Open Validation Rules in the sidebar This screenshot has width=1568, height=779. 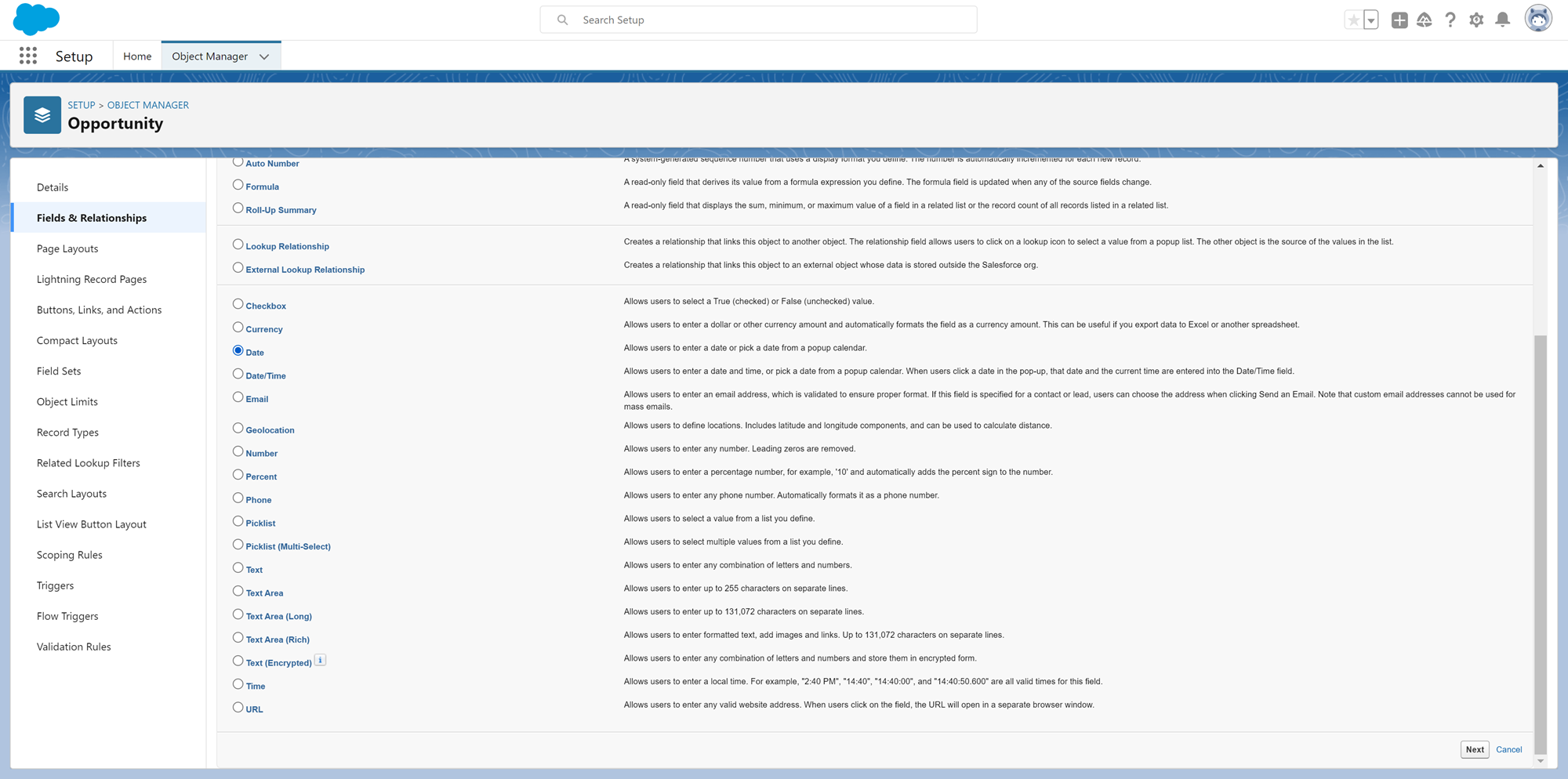click(74, 647)
